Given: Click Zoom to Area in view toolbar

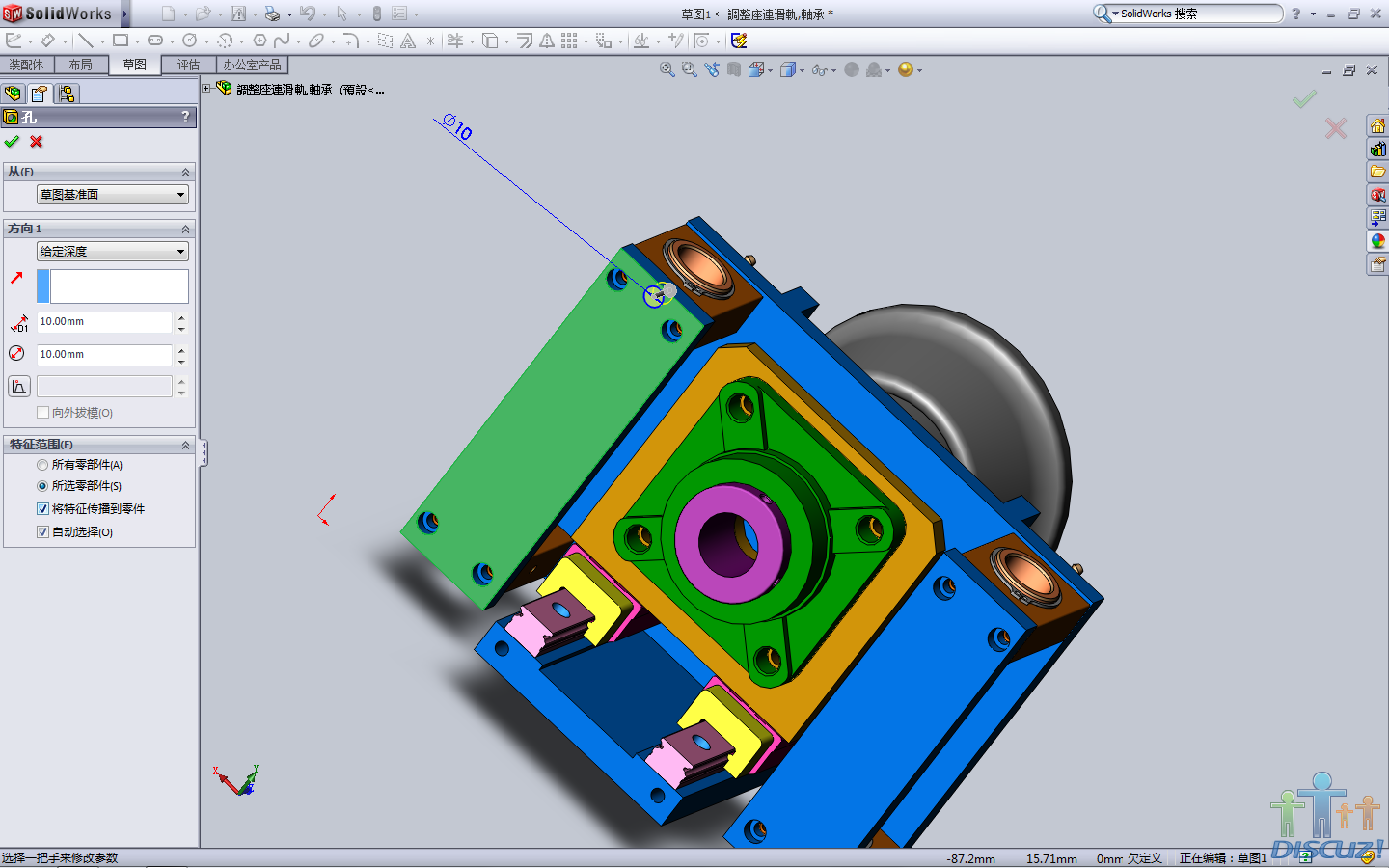Looking at the screenshot, I should click(x=689, y=69).
